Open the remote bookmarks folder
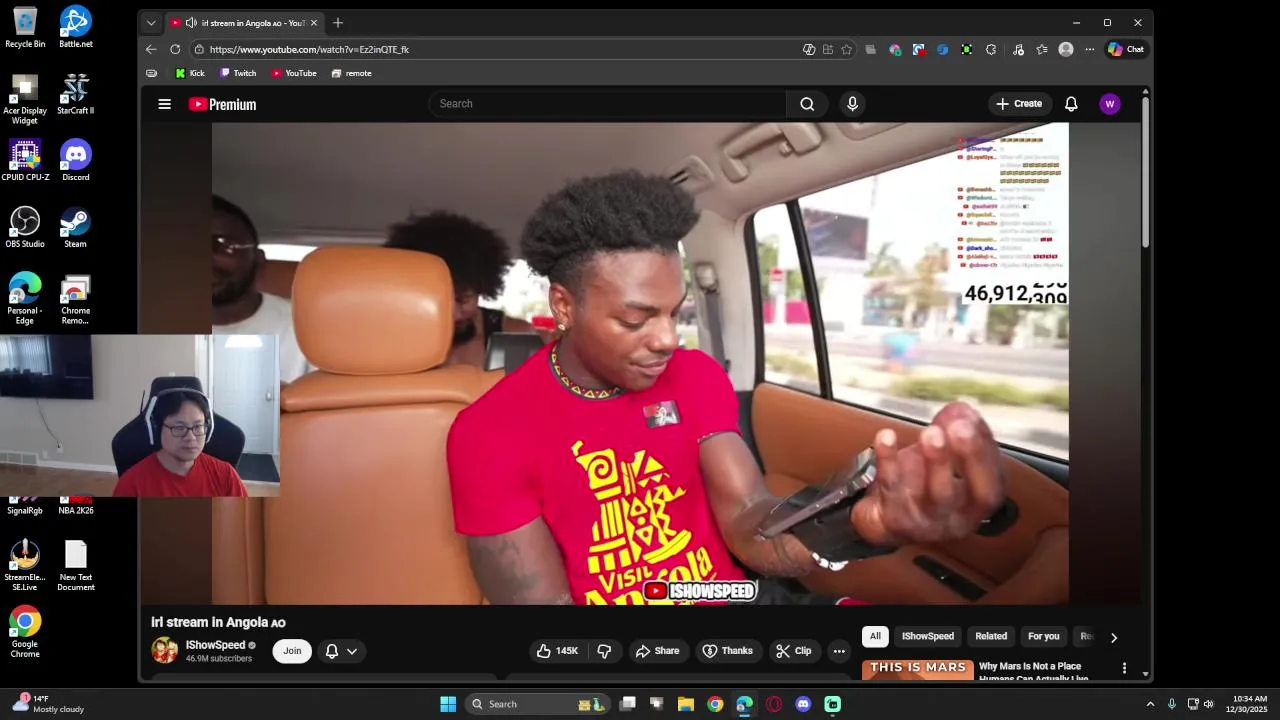This screenshot has width=1280, height=720. pos(351,73)
